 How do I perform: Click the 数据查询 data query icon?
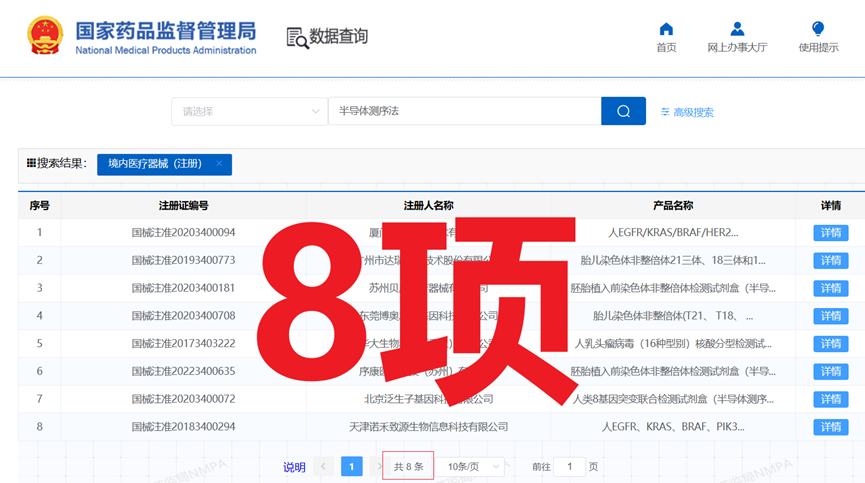[x=297, y=37]
